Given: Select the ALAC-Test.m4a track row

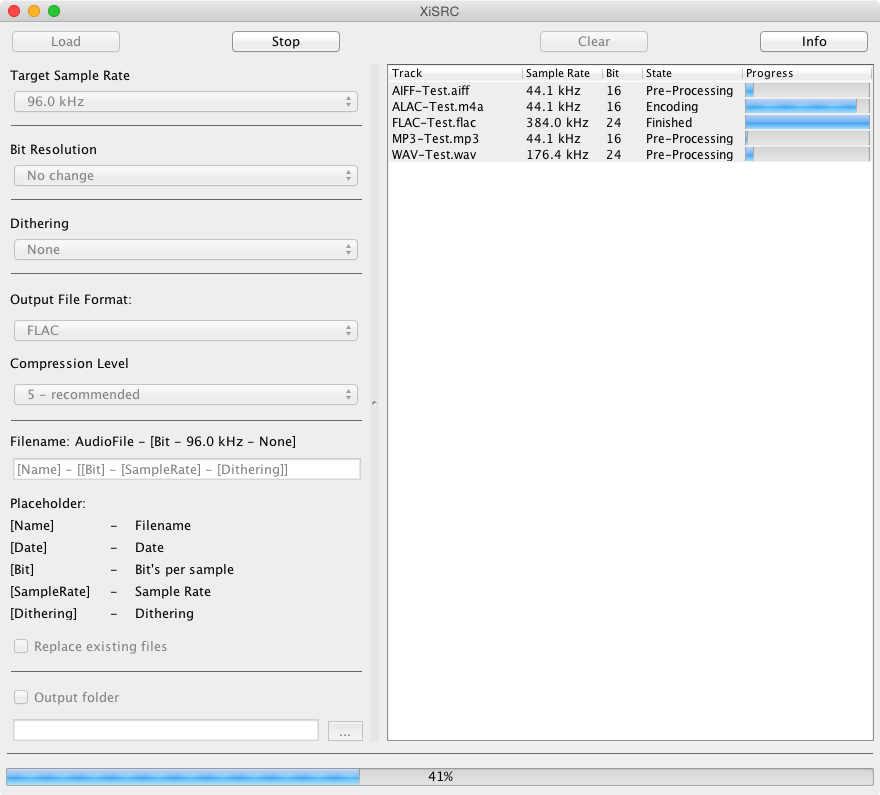Looking at the screenshot, I should tap(630, 107).
